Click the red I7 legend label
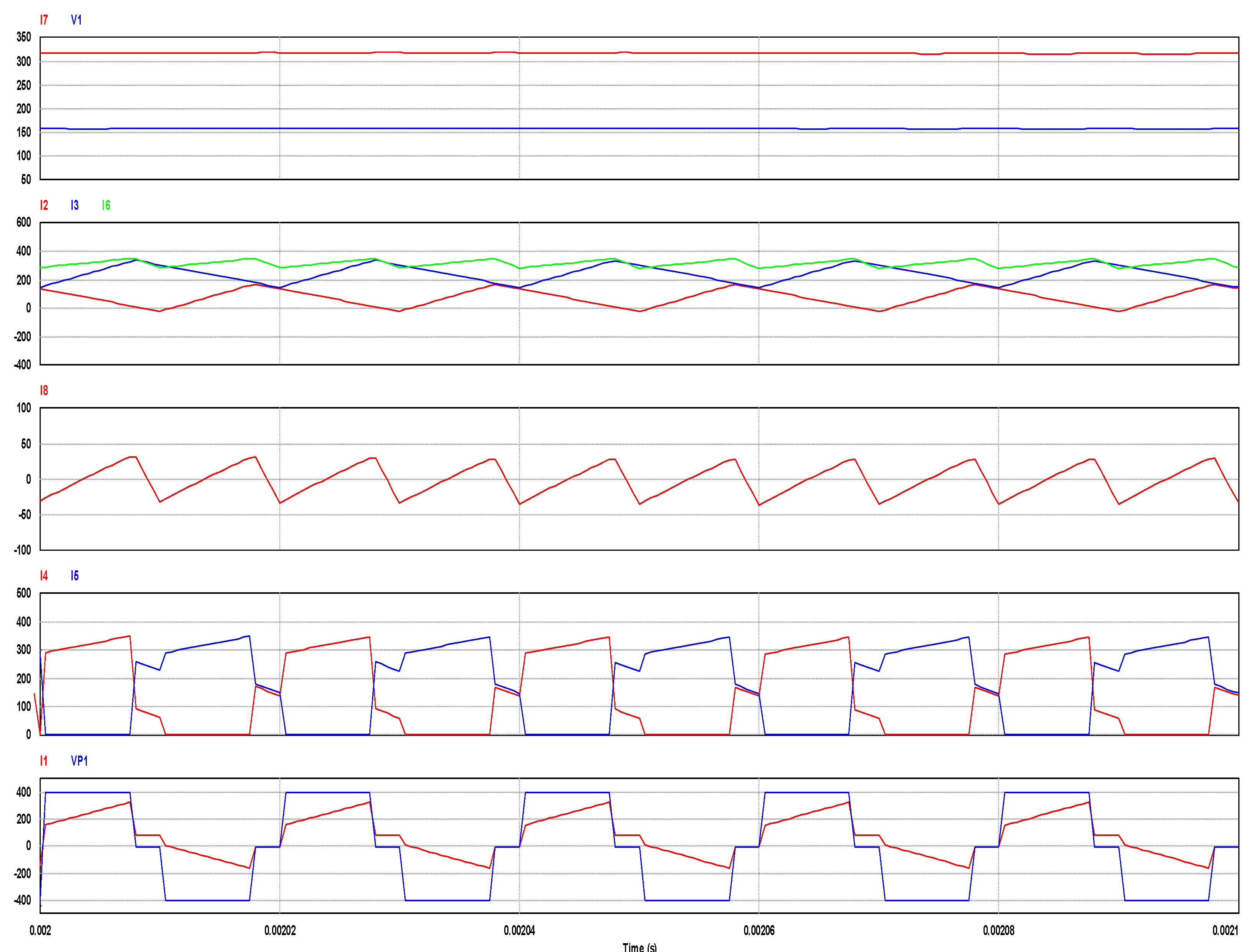Viewport: 1251px width, 952px height. point(44,20)
